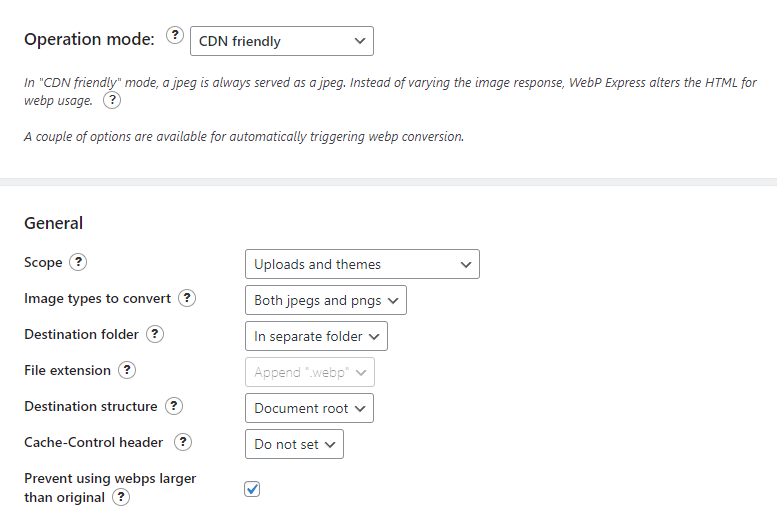Click Cache-Control header help icon
The width and height of the screenshot is (777, 528).
(183, 442)
